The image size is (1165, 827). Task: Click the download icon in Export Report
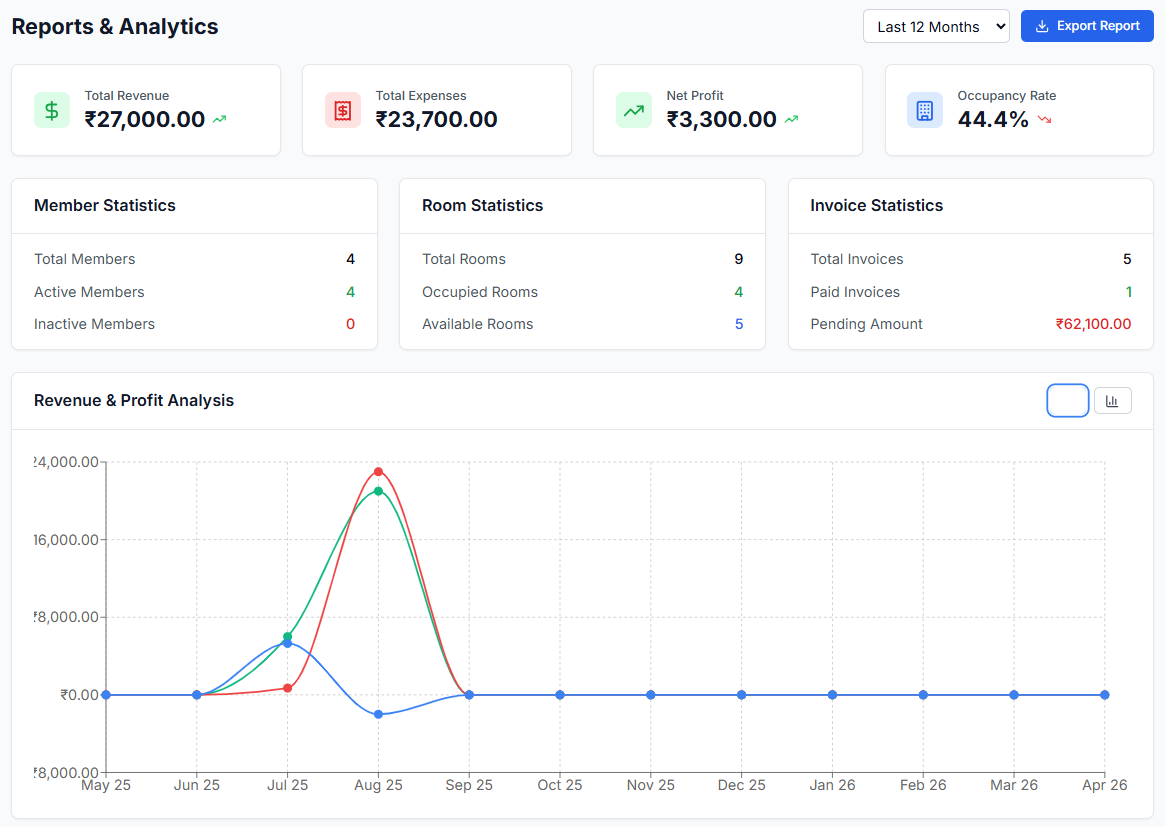tap(1042, 26)
